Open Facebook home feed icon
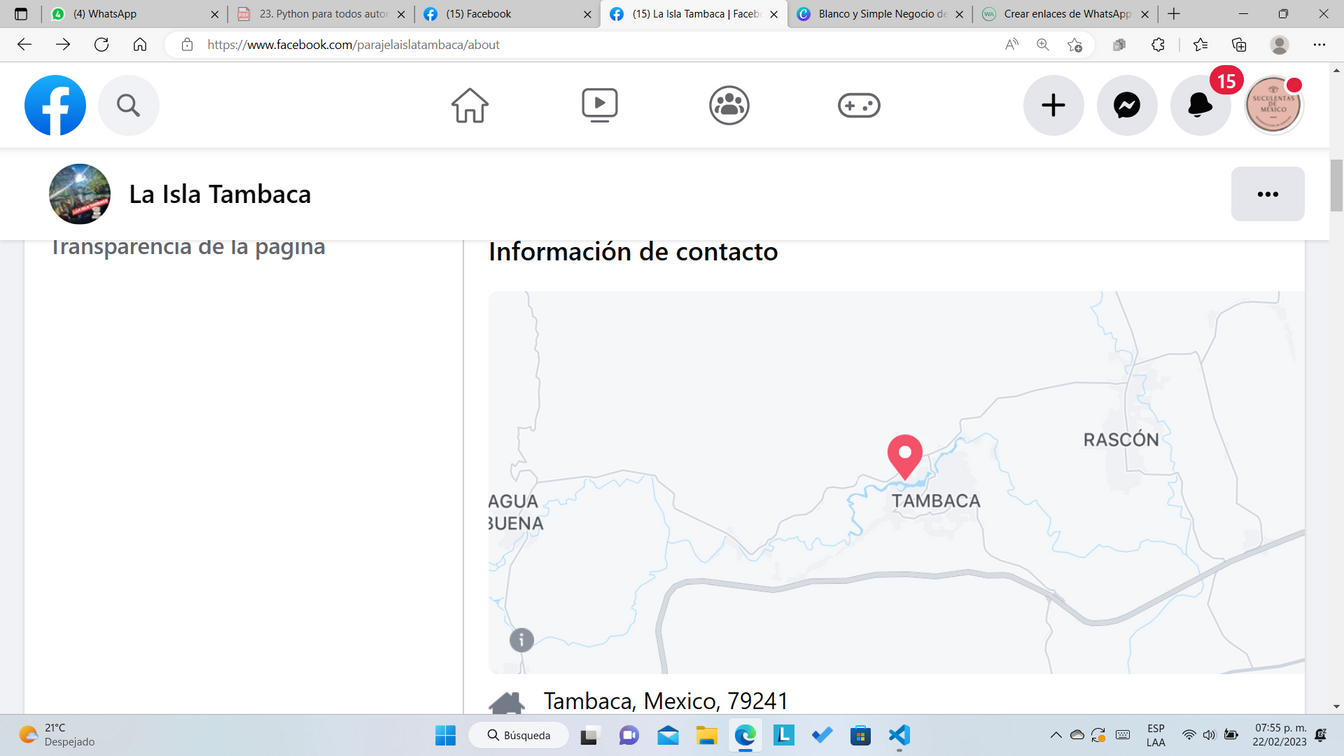Viewport: 1344px width, 756px height. [469, 105]
